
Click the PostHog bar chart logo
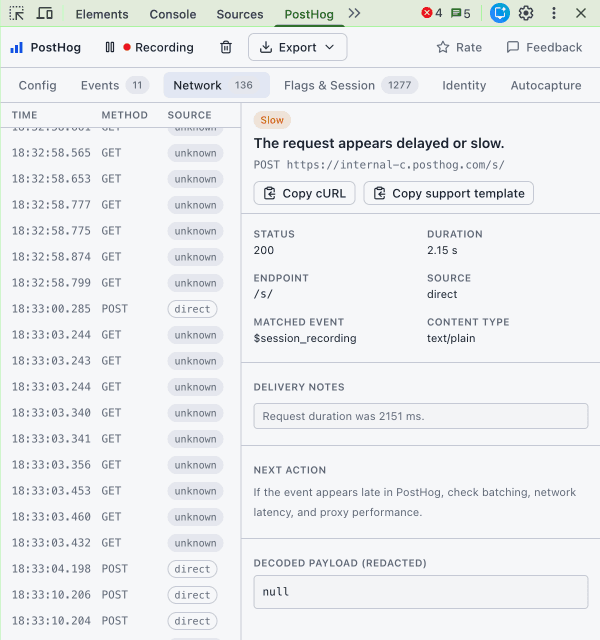click(16, 48)
